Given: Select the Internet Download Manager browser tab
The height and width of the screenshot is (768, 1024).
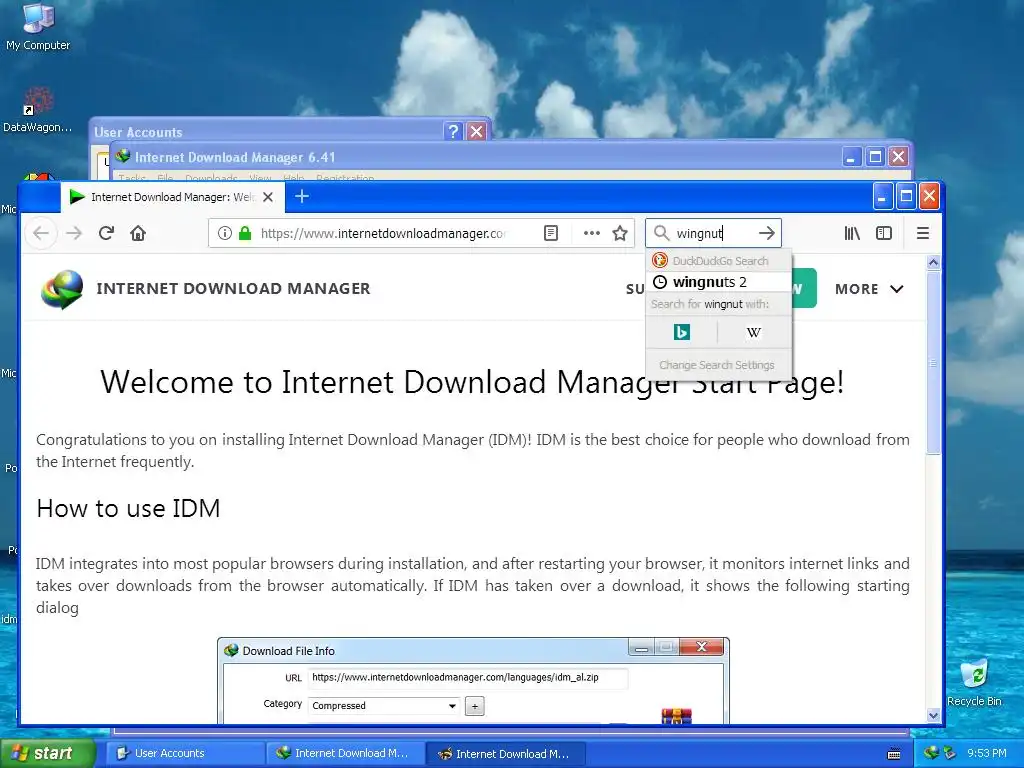Looking at the screenshot, I should 172,197.
